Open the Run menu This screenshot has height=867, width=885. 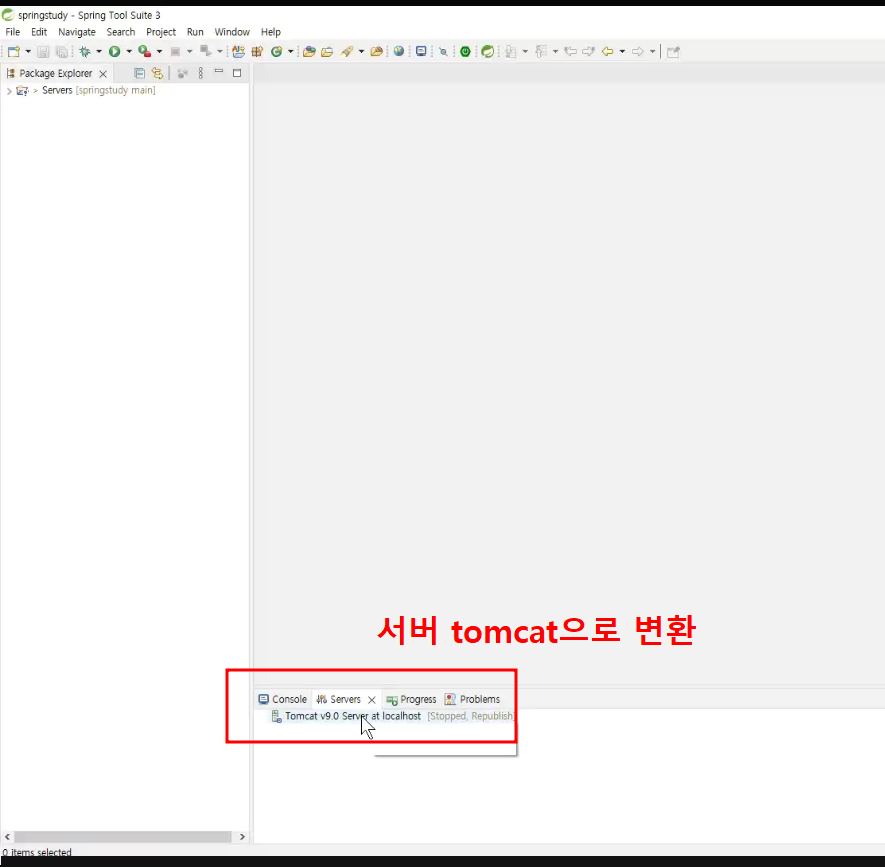(195, 32)
